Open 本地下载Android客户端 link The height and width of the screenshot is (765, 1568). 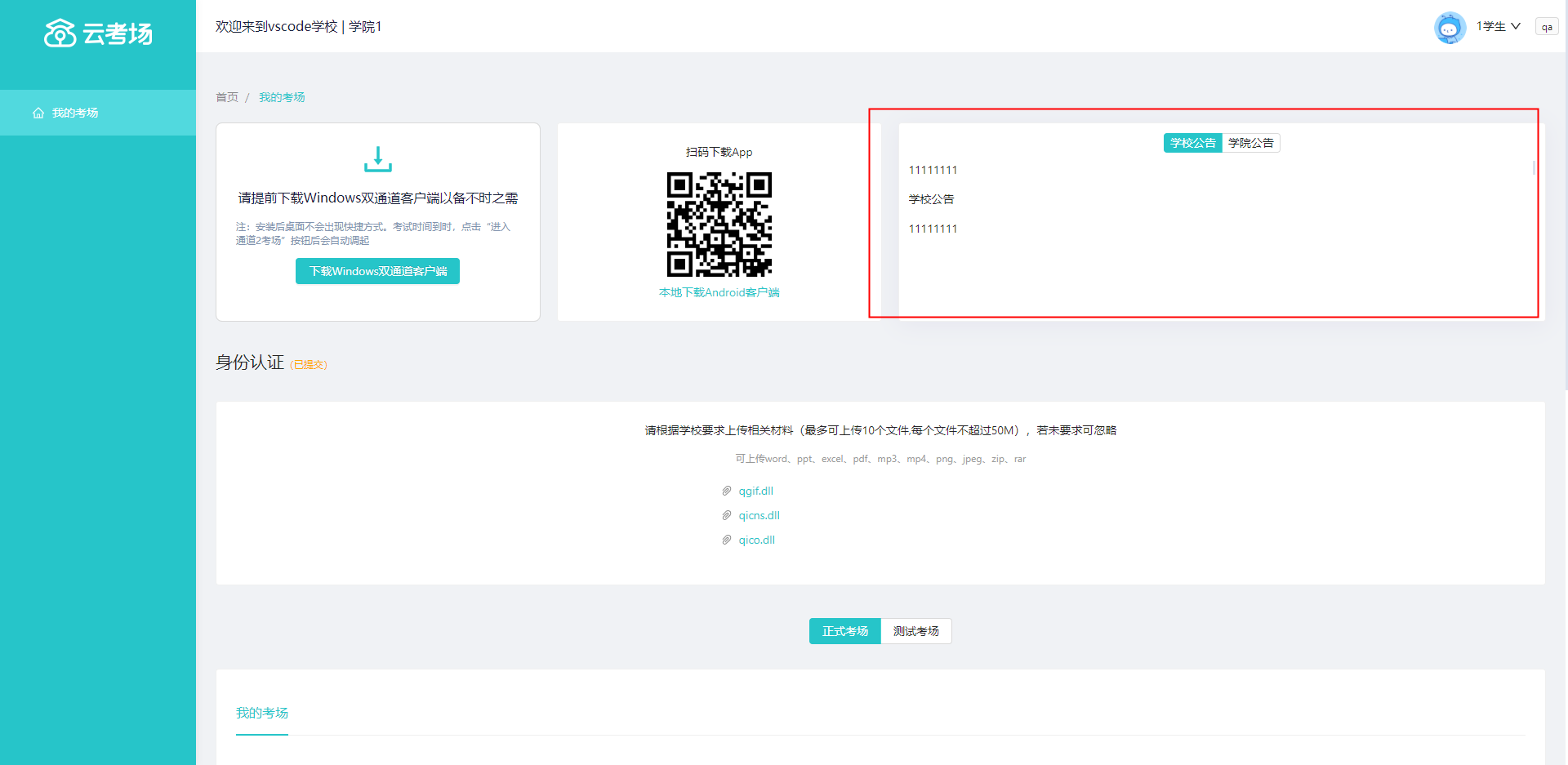719,292
